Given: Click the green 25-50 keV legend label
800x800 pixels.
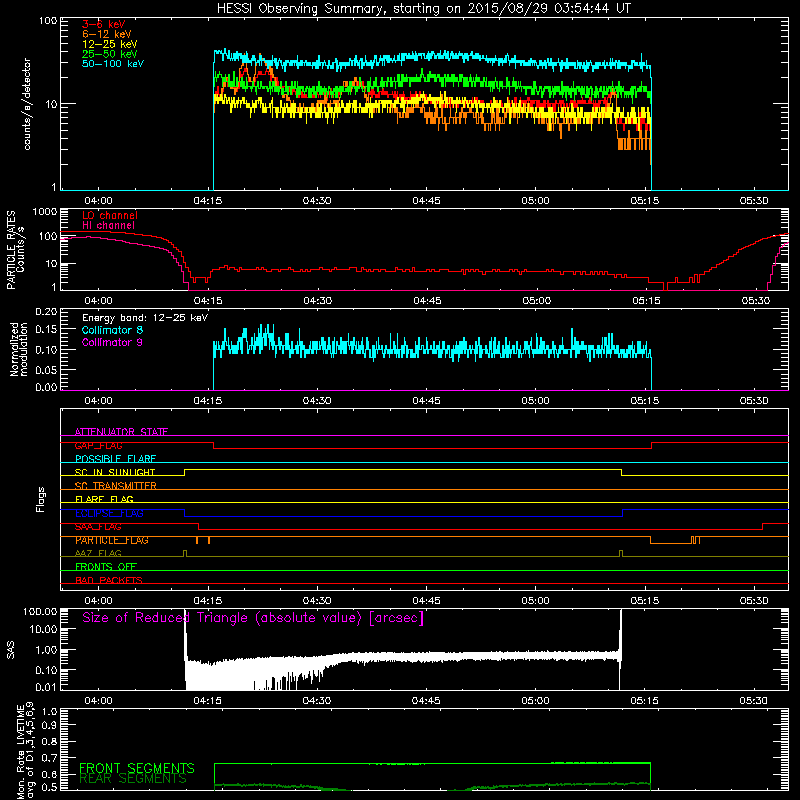Looking at the screenshot, I should (x=110, y=54).
